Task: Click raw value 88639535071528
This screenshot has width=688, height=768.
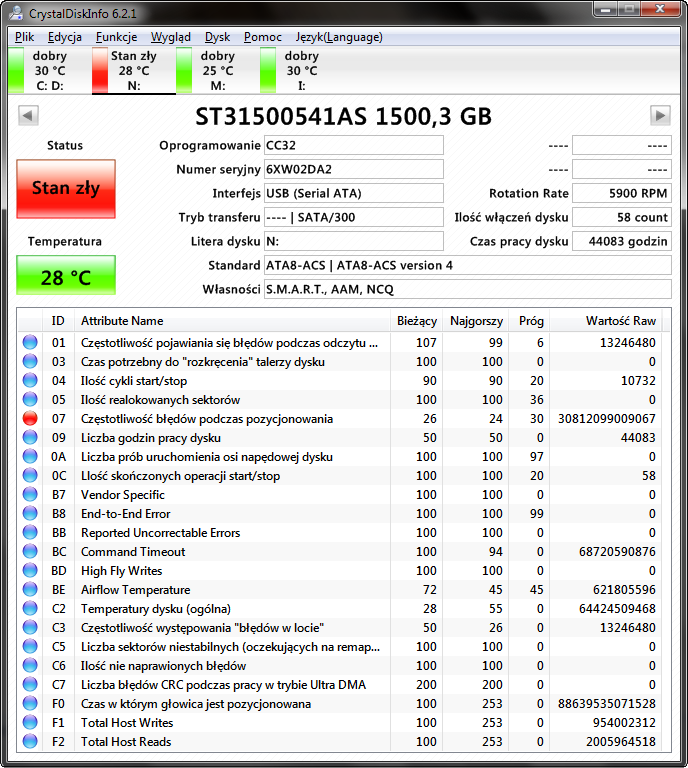Action: click(x=607, y=704)
